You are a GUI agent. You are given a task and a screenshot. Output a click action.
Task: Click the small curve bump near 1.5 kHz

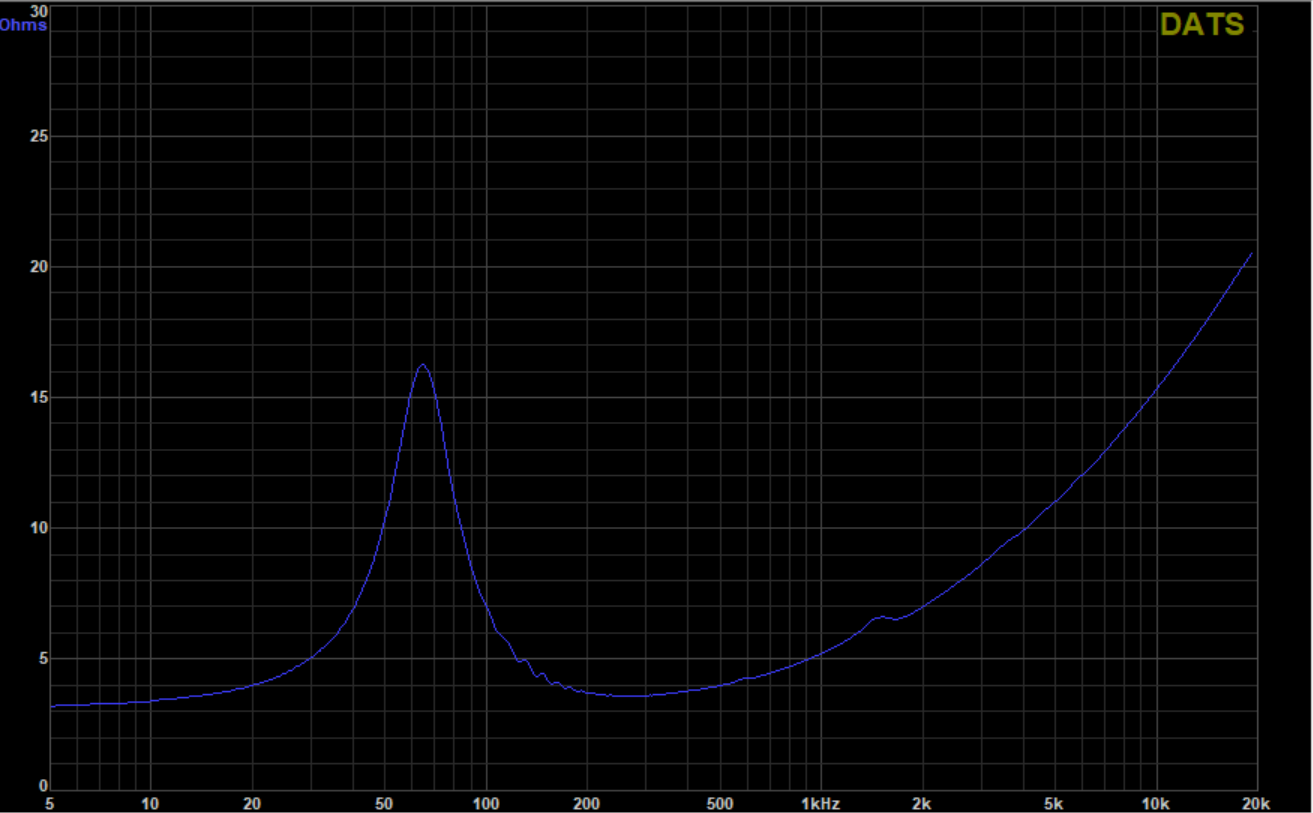point(880,618)
